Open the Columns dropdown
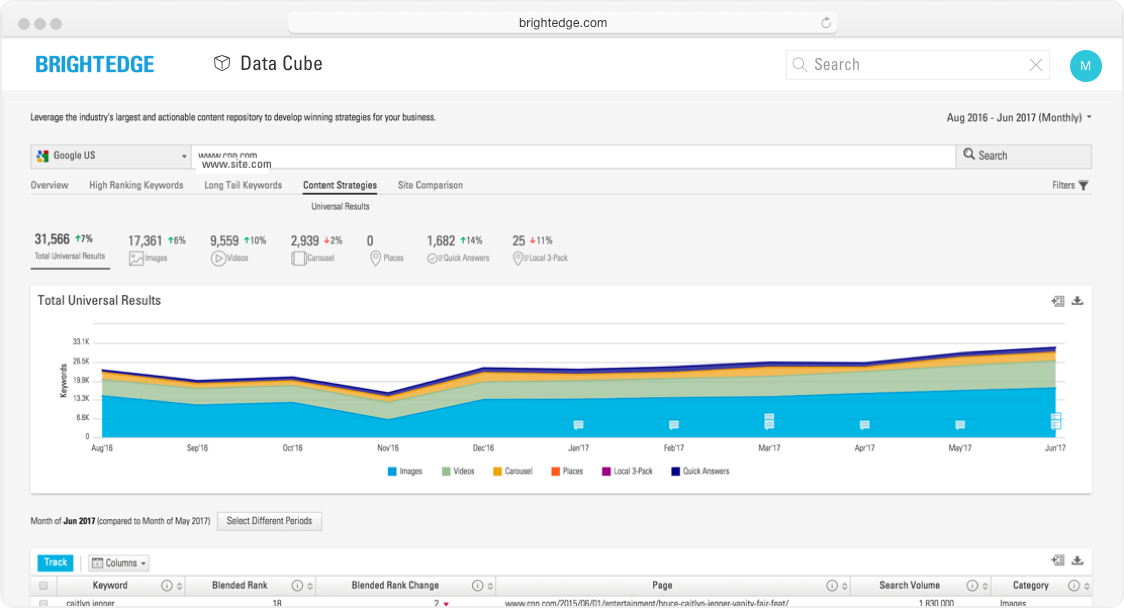Viewport: 1124px width, 608px height. click(x=119, y=563)
